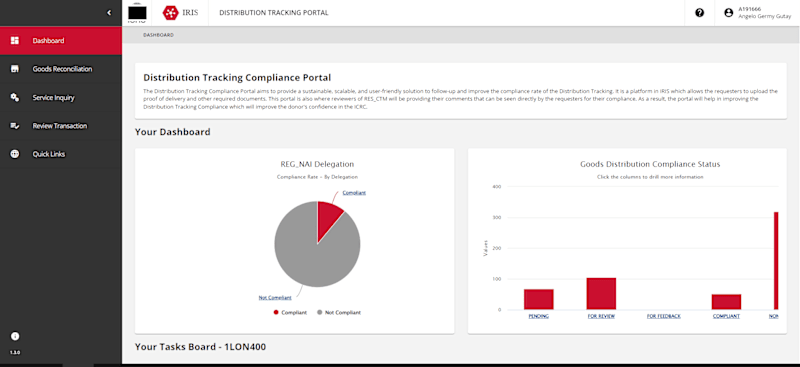
Task: Select the red Compliant pie slice
Action: tap(328, 218)
